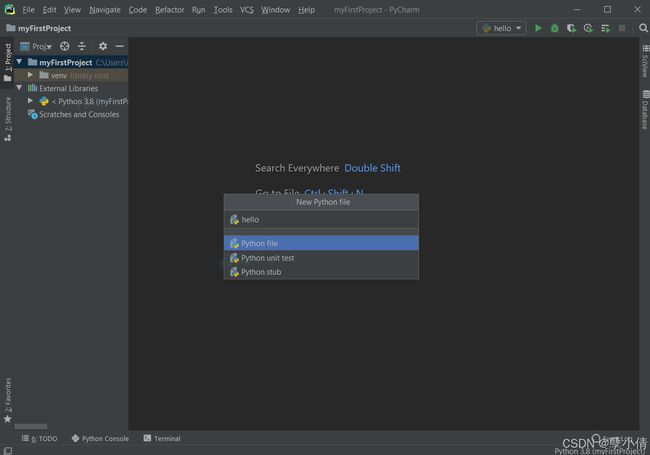Open the File menu
The width and height of the screenshot is (650, 455).
[x=28, y=10]
